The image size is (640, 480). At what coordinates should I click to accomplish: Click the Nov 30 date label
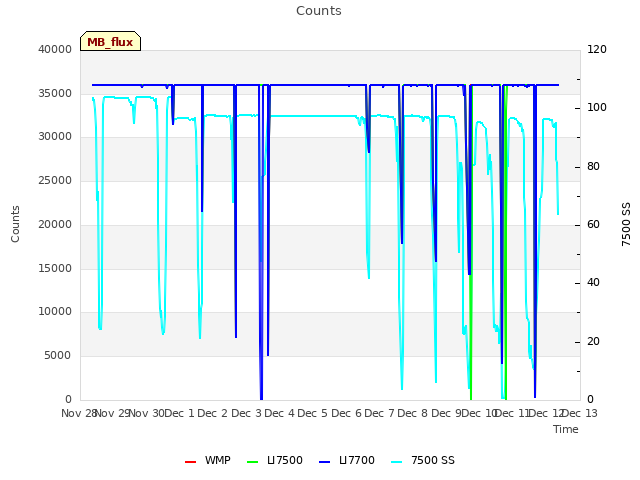[x=146, y=413]
